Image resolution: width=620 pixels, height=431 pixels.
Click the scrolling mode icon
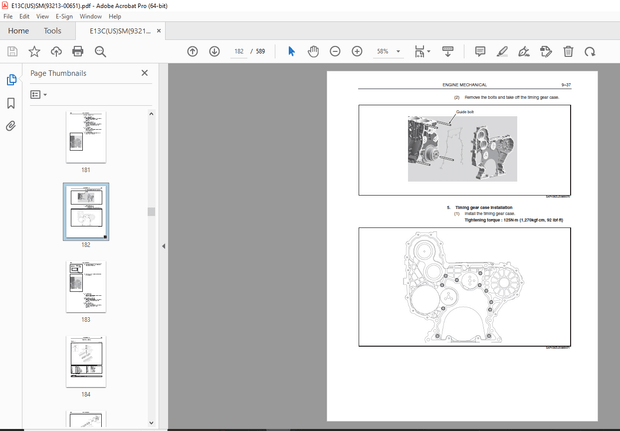[448, 51]
